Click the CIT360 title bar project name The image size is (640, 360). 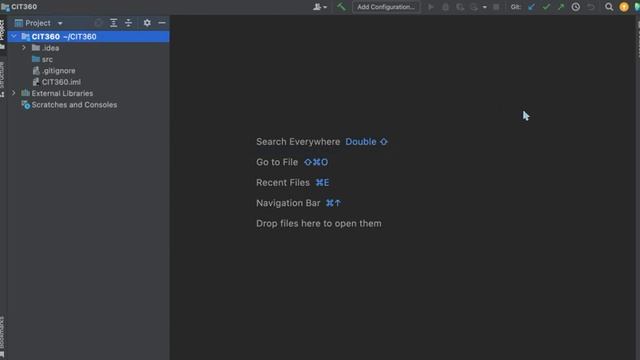pos(24,7)
